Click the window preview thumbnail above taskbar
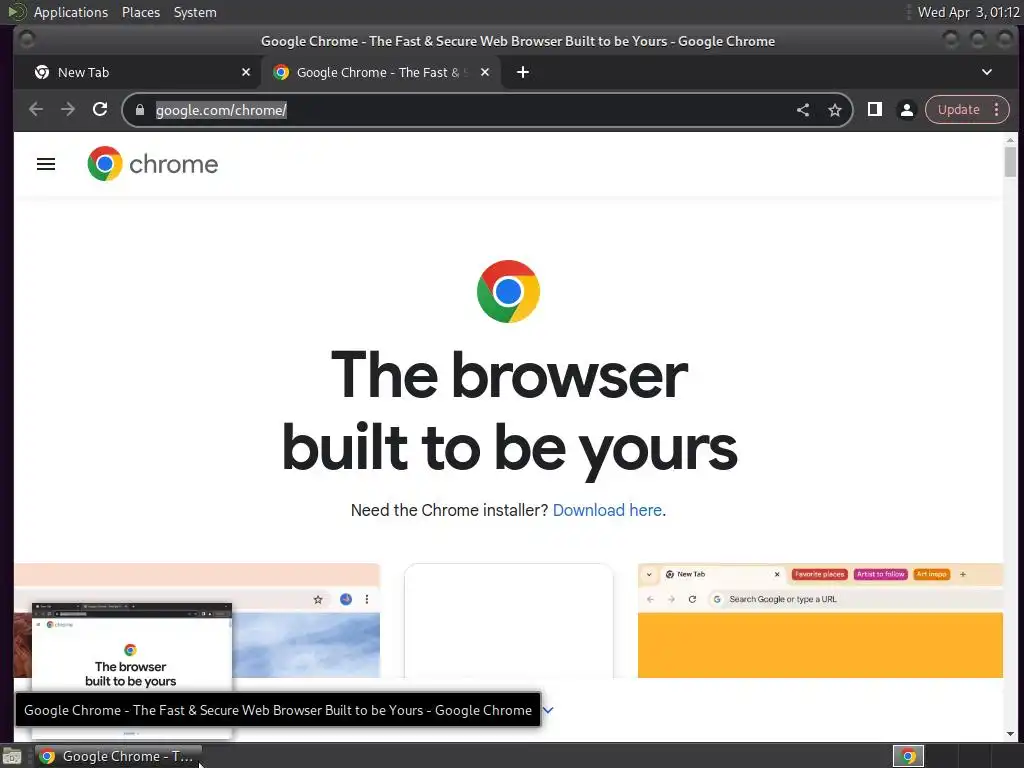The height and width of the screenshot is (768, 1024). point(132,647)
